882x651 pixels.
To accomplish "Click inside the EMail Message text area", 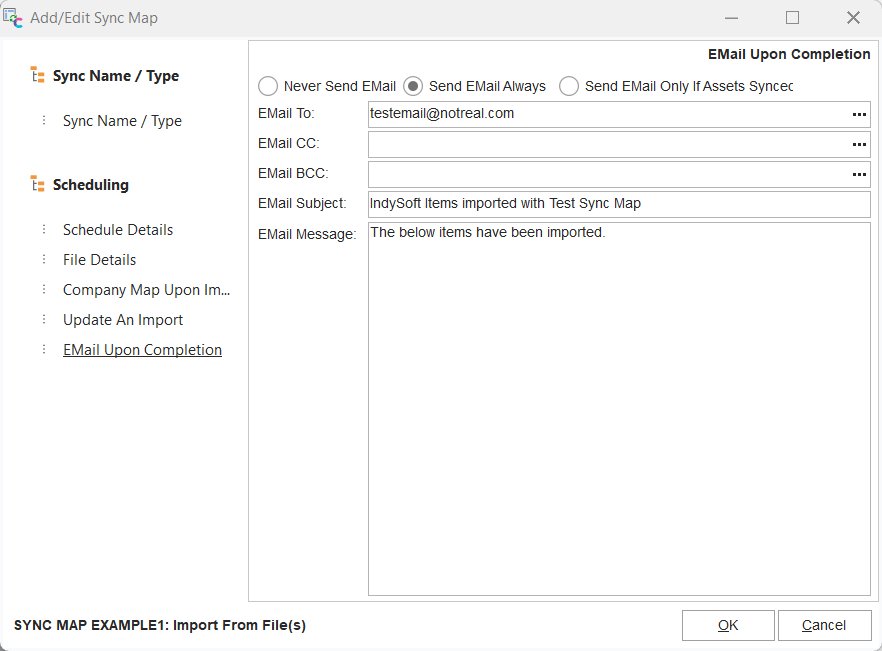I will (618, 408).
